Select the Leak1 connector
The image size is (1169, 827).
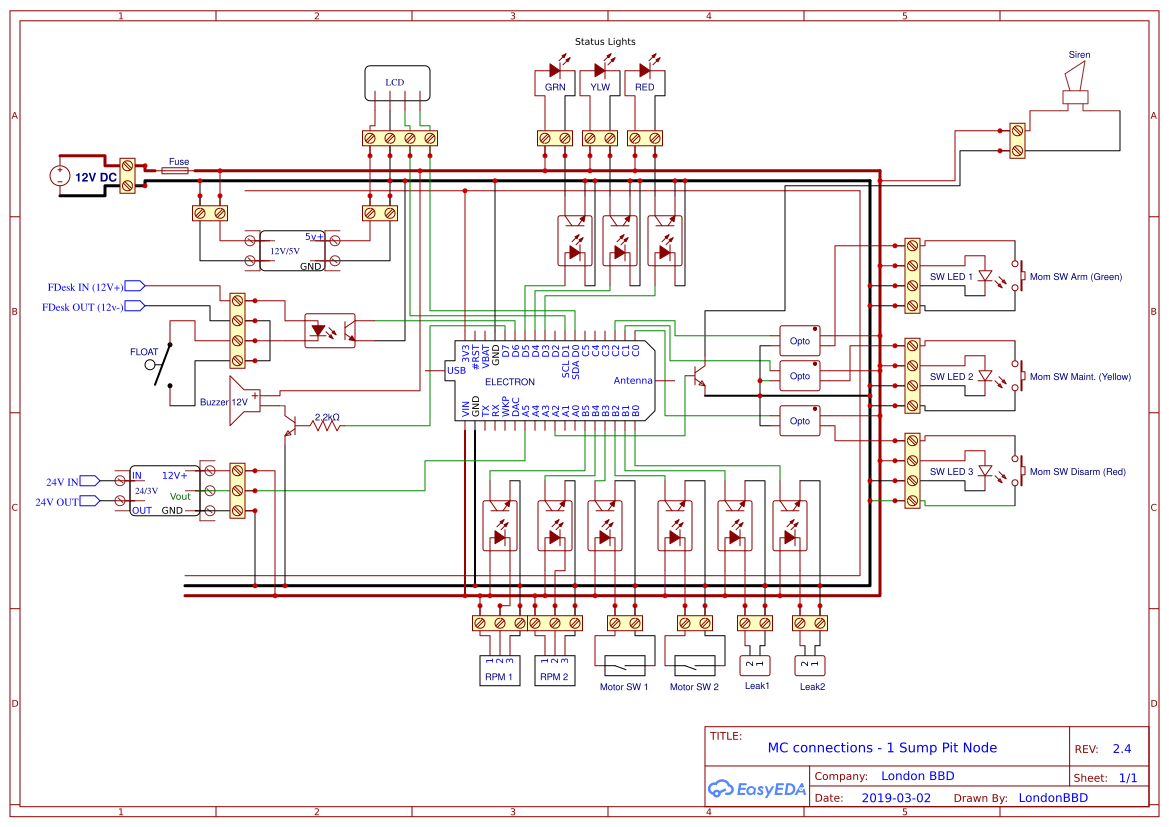click(754, 664)
